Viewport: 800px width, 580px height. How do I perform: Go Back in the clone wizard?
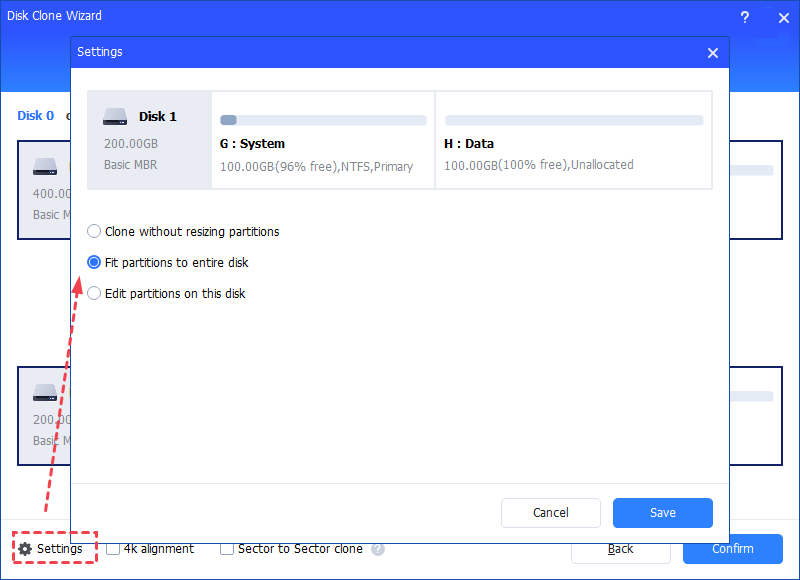tap(620, 549)
